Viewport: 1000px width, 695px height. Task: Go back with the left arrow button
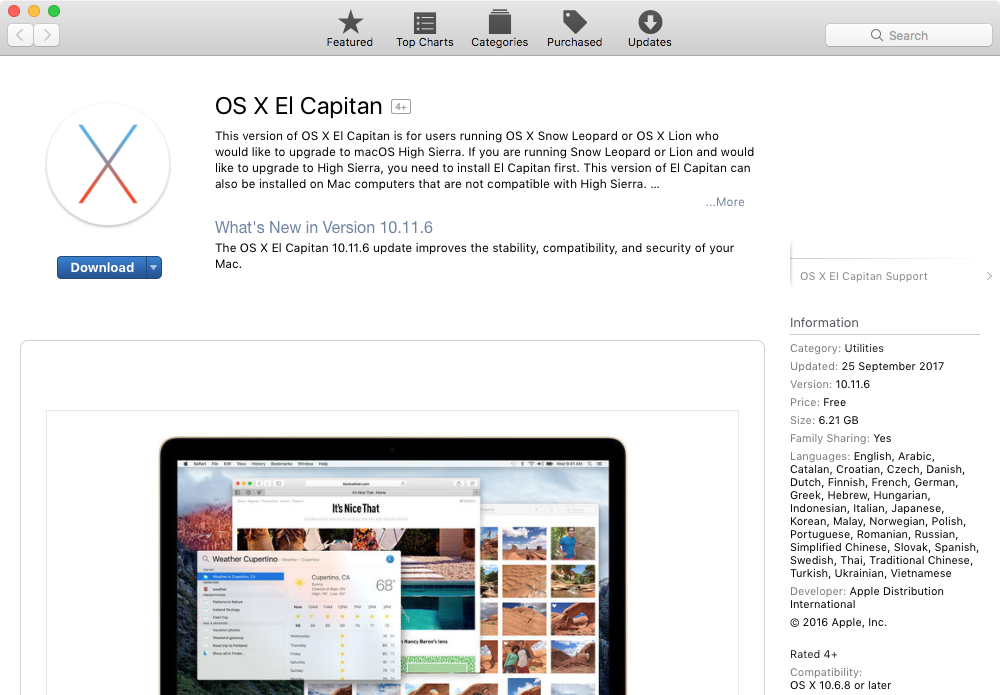(x=20, y=34)
